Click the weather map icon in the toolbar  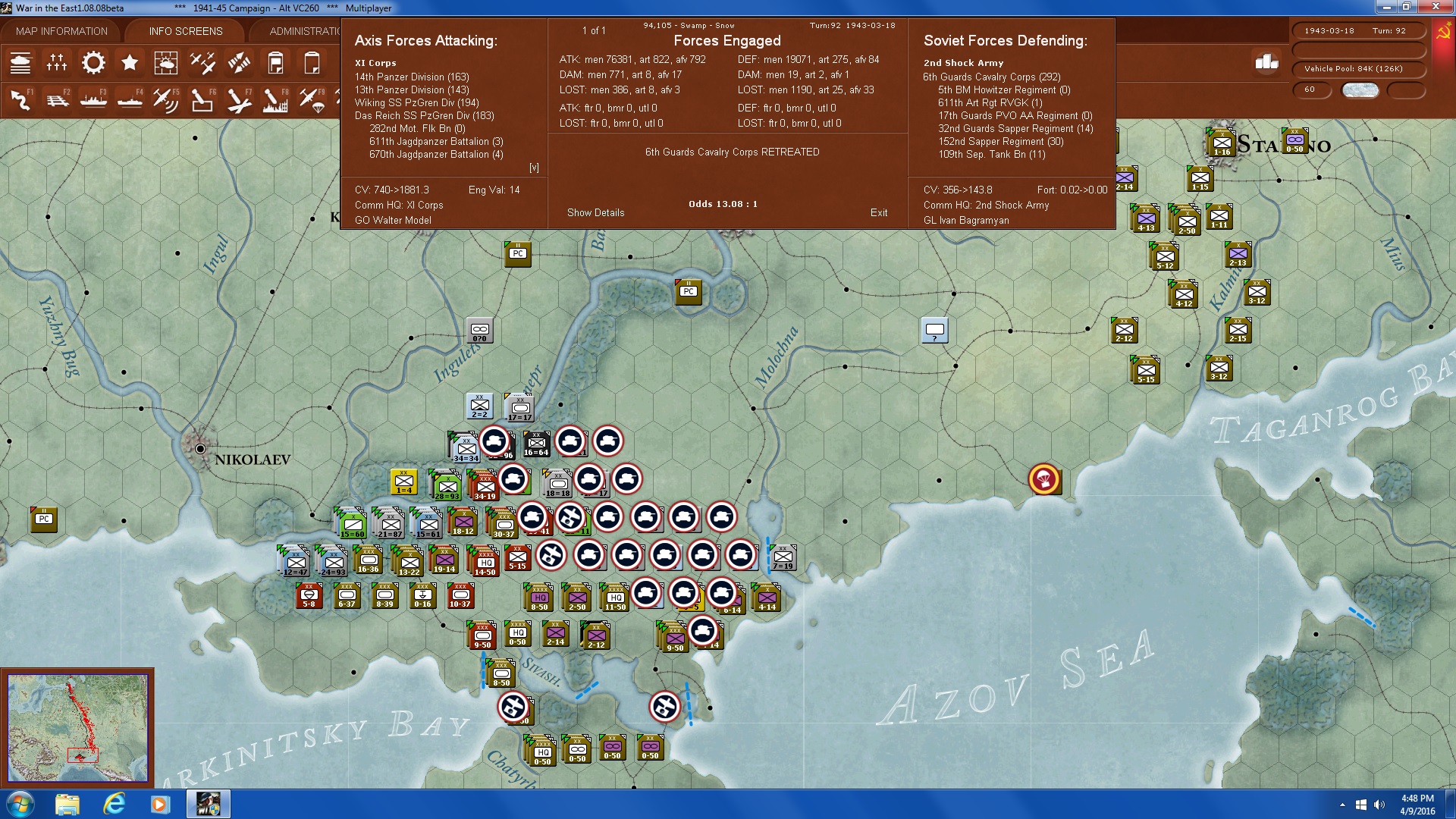166,62
